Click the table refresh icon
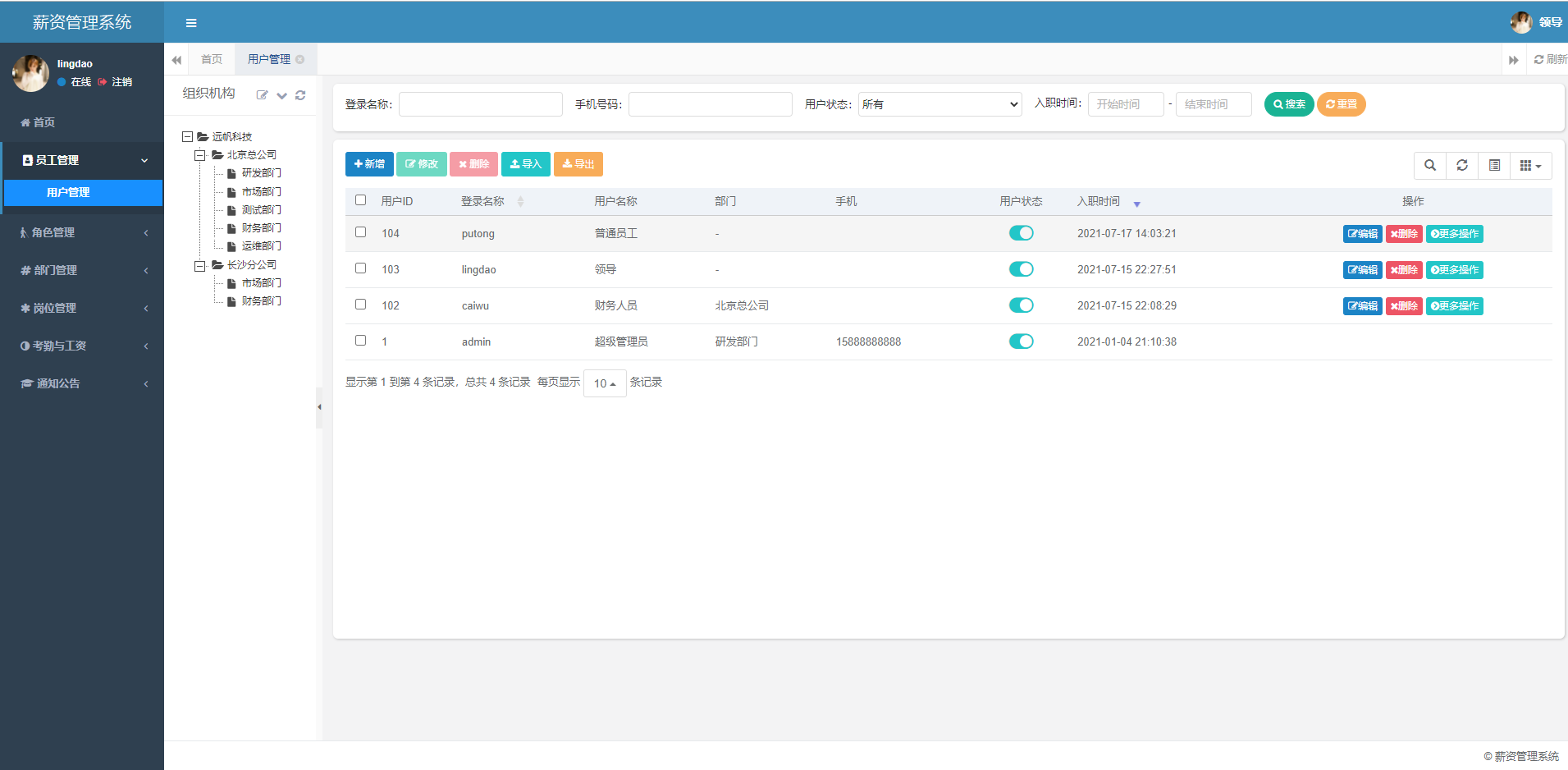Viewport: 1568px width, 770px height. point(1462,165)
